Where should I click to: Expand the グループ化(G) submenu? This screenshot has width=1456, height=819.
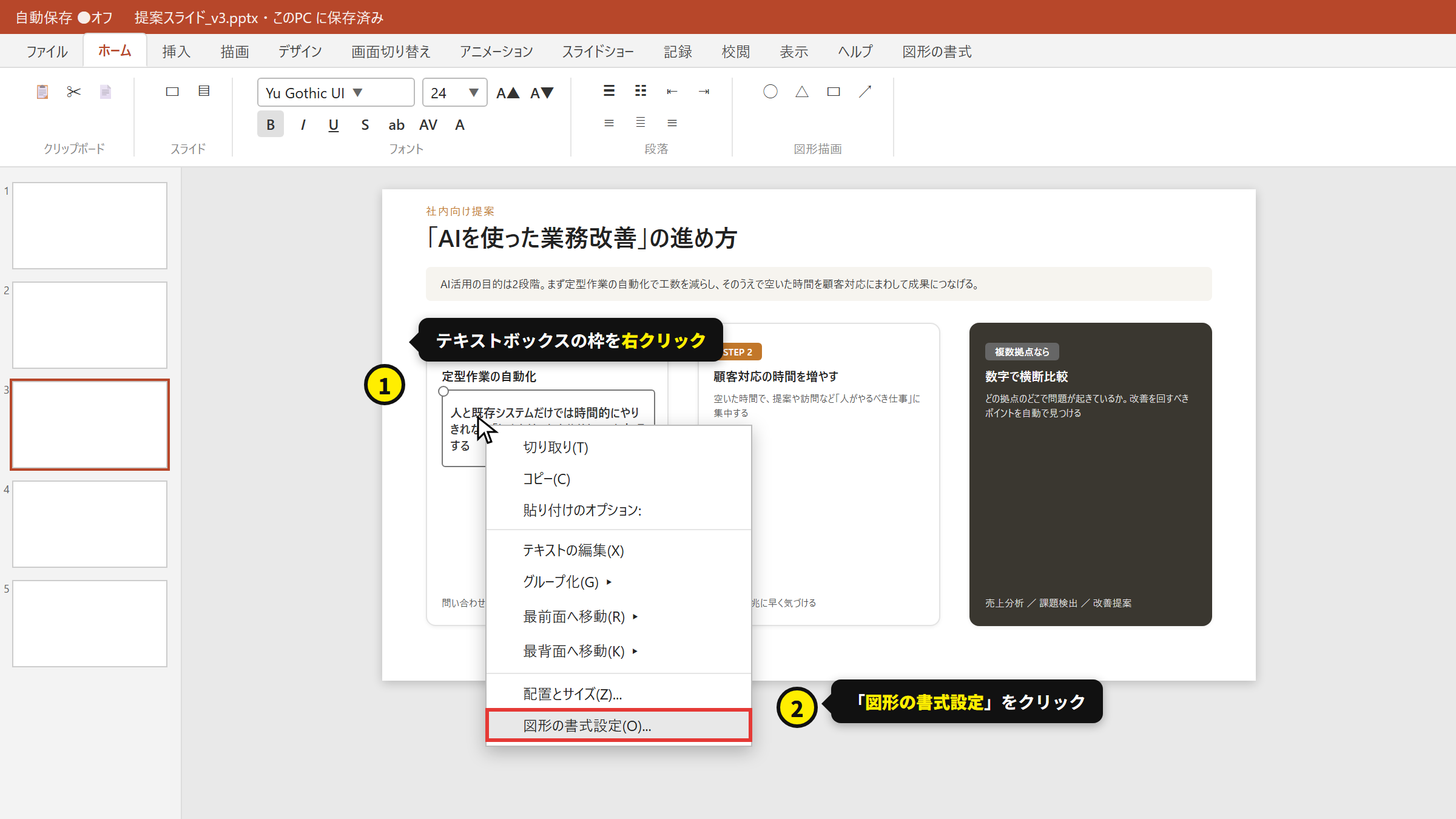pyautogui.click(x=619, y=582)
